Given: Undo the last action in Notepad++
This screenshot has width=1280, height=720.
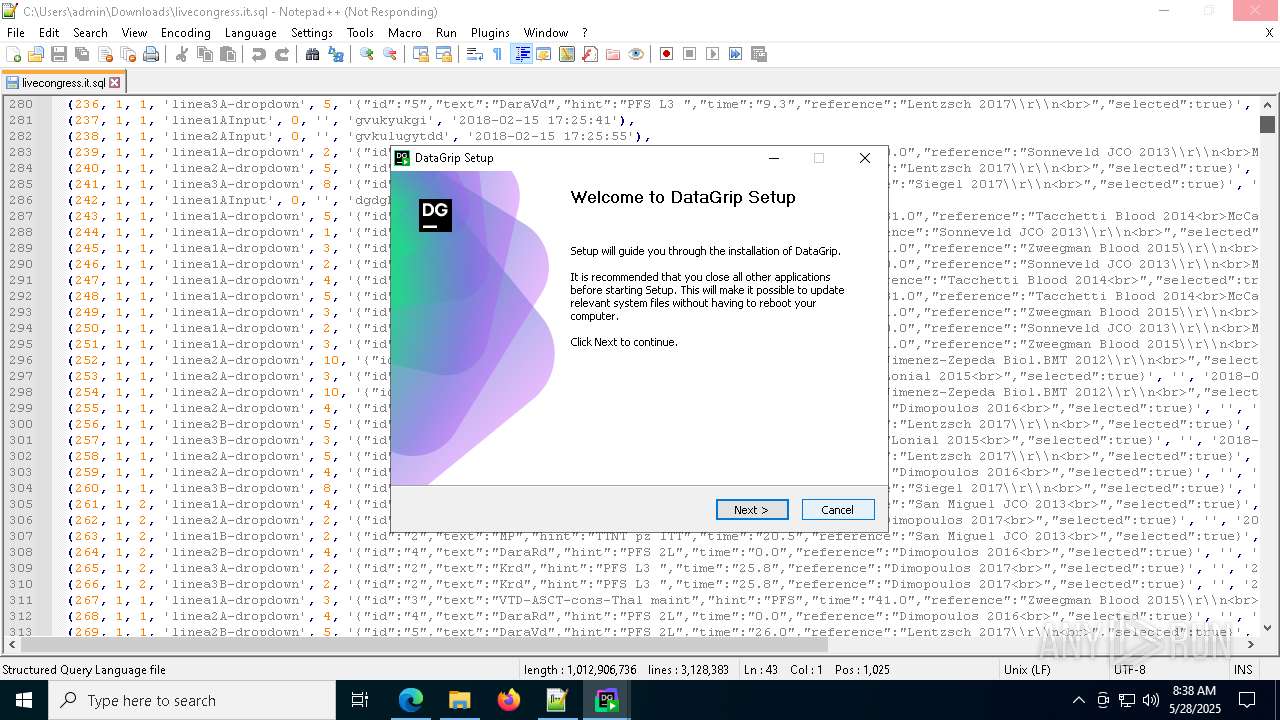Looking at the screenshot, I should [259, 54].
